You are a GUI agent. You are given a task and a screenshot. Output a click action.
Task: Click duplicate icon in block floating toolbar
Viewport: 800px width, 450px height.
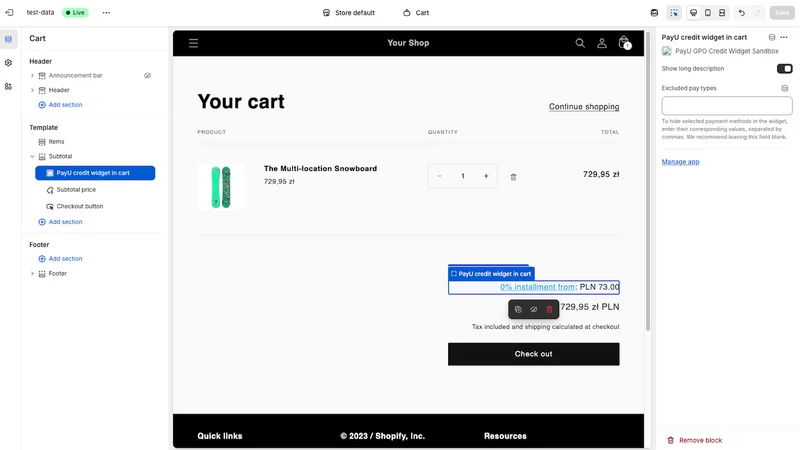click(x=518, y=309)
